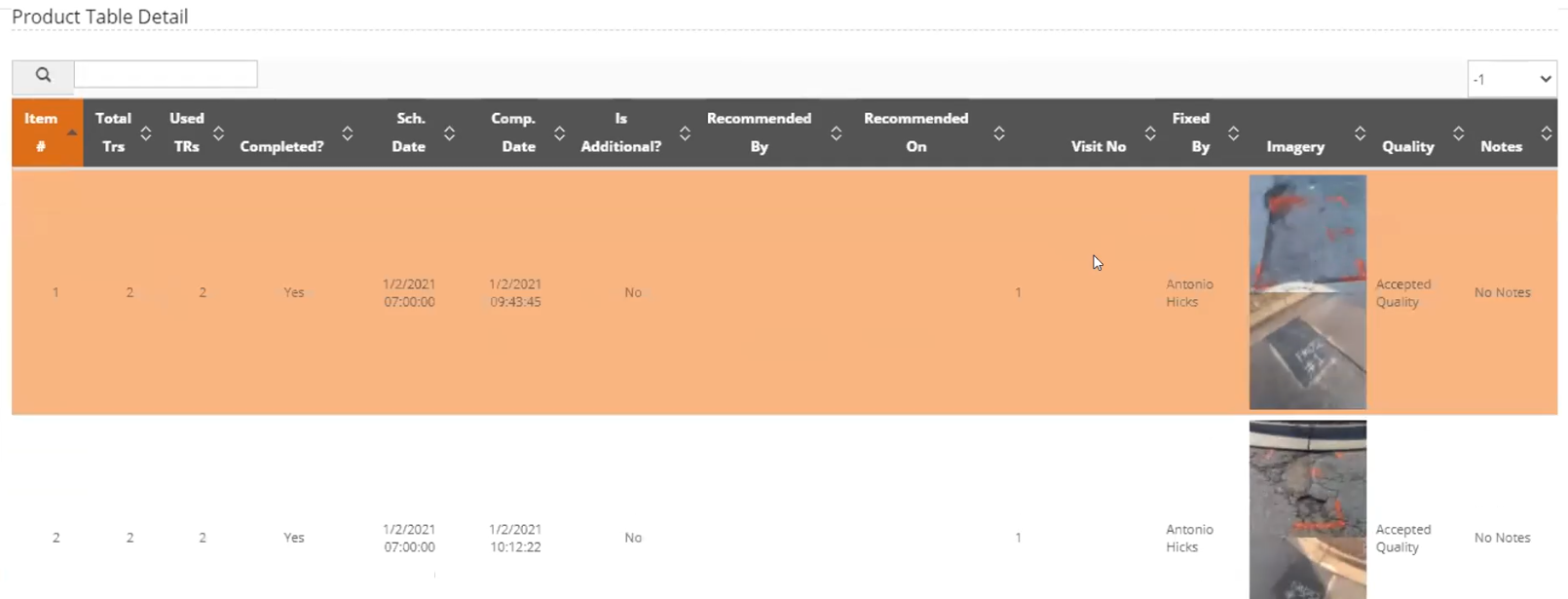Click No under Is Additional for item 1
The image size is (1568, 599).
633,292
